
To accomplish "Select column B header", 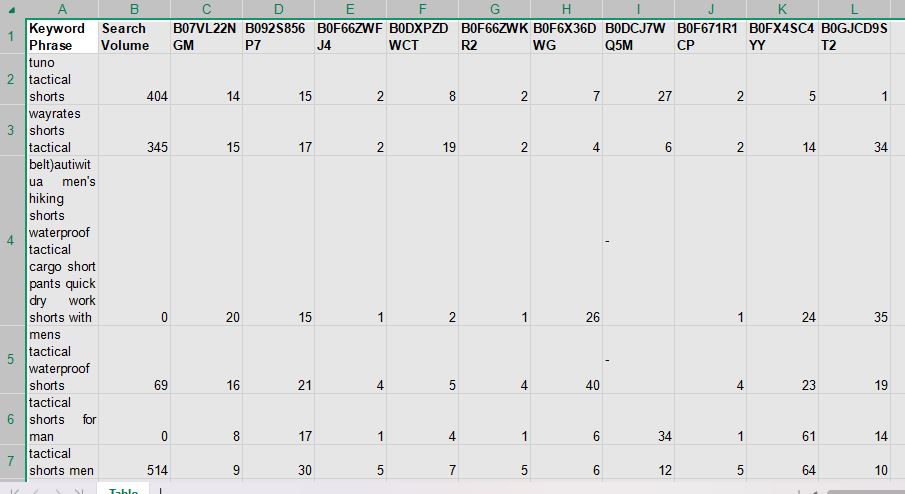I will (134, 9).
